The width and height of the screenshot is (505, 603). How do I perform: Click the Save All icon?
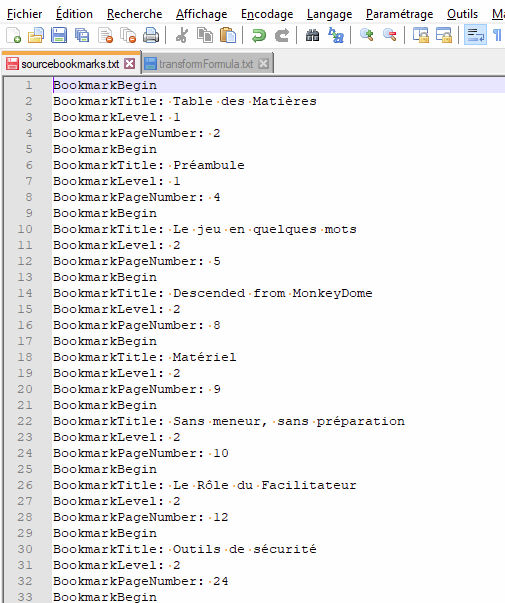point(82,35)
